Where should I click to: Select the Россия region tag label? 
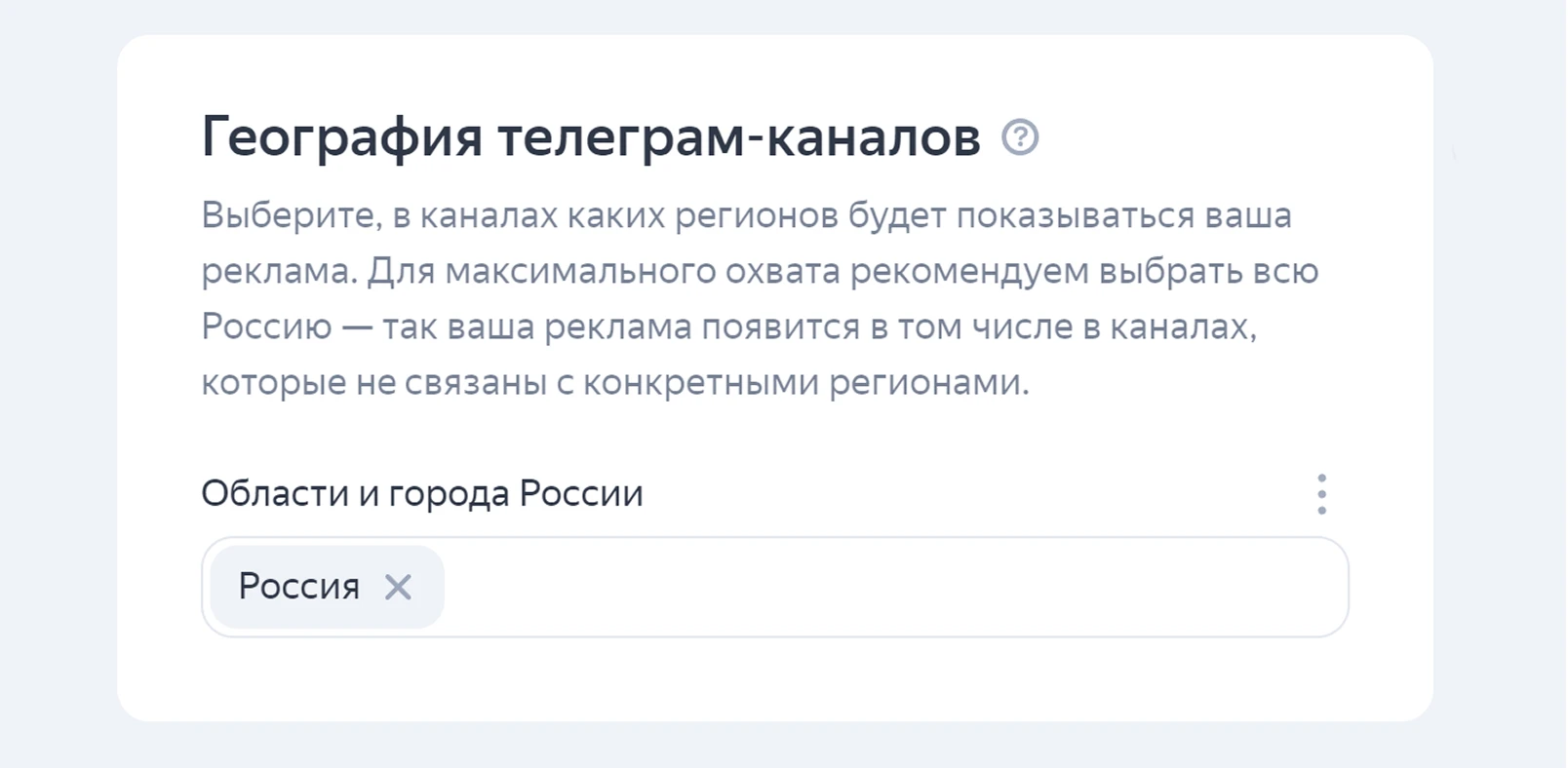298,587
